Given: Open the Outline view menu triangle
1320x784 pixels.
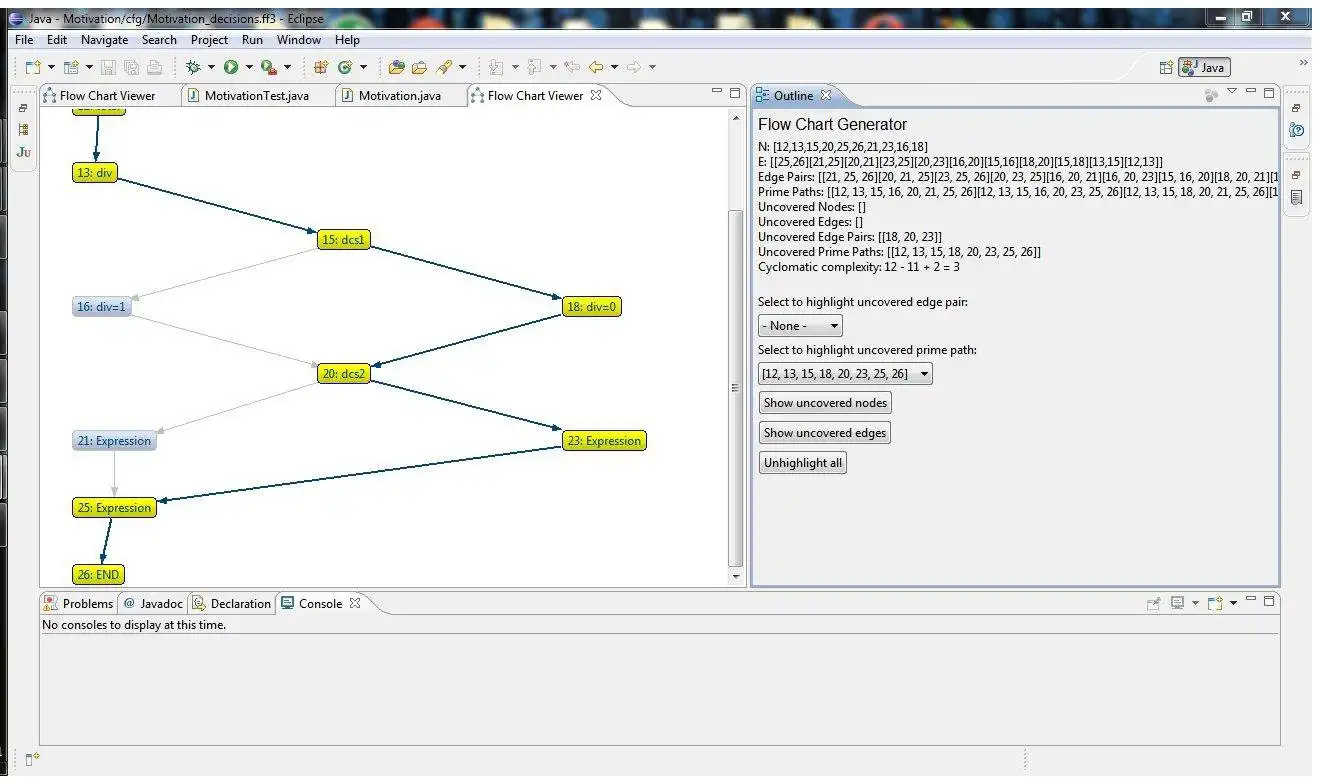Looking at the screenshot, I should coord(1232,92).
